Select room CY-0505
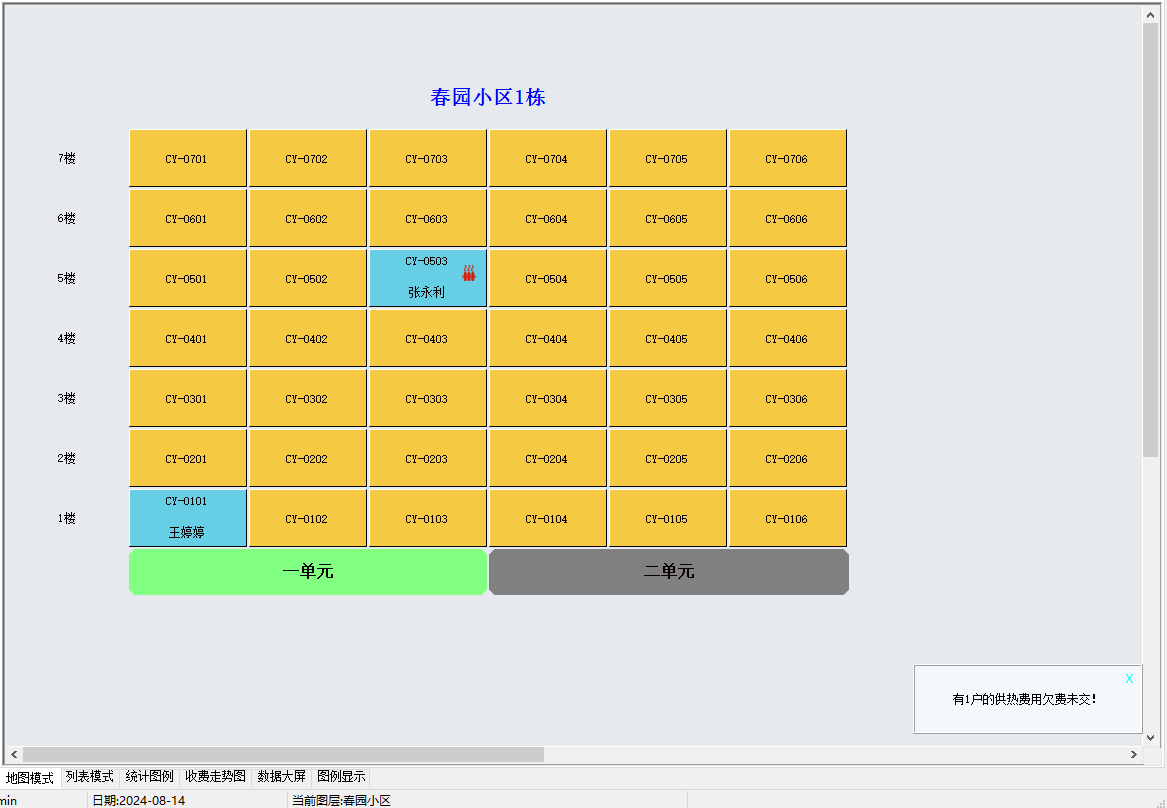This screenshot has width=1167, height=808. [x=668, y=278]
